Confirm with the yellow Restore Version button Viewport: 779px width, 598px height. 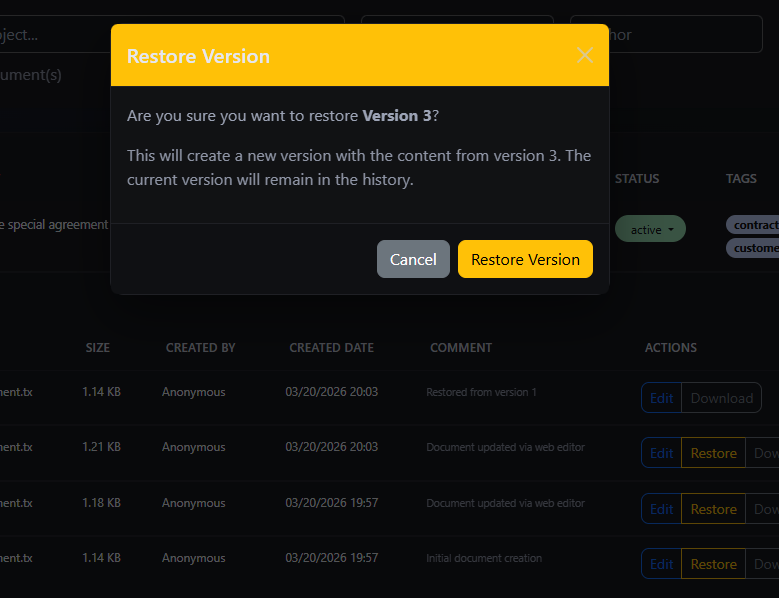[x=525, y=259]
